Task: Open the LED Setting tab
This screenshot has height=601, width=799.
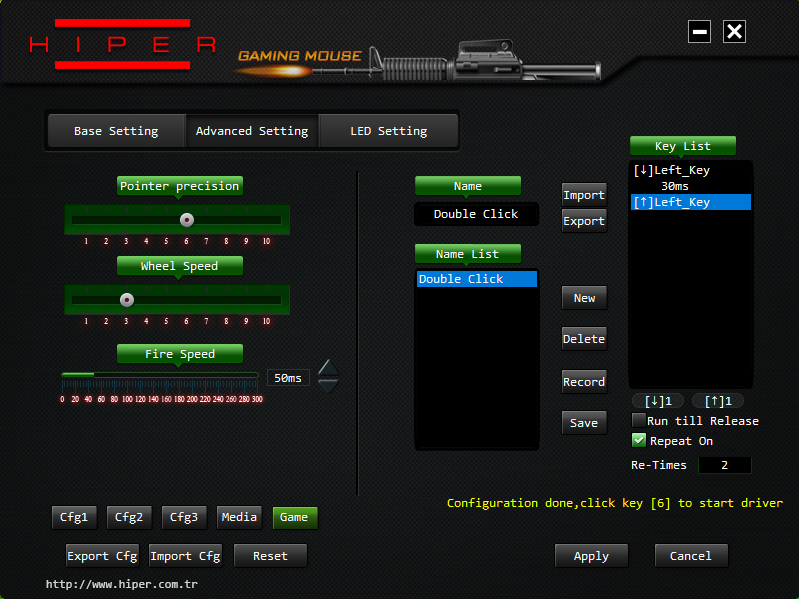Action: (388, 131)
